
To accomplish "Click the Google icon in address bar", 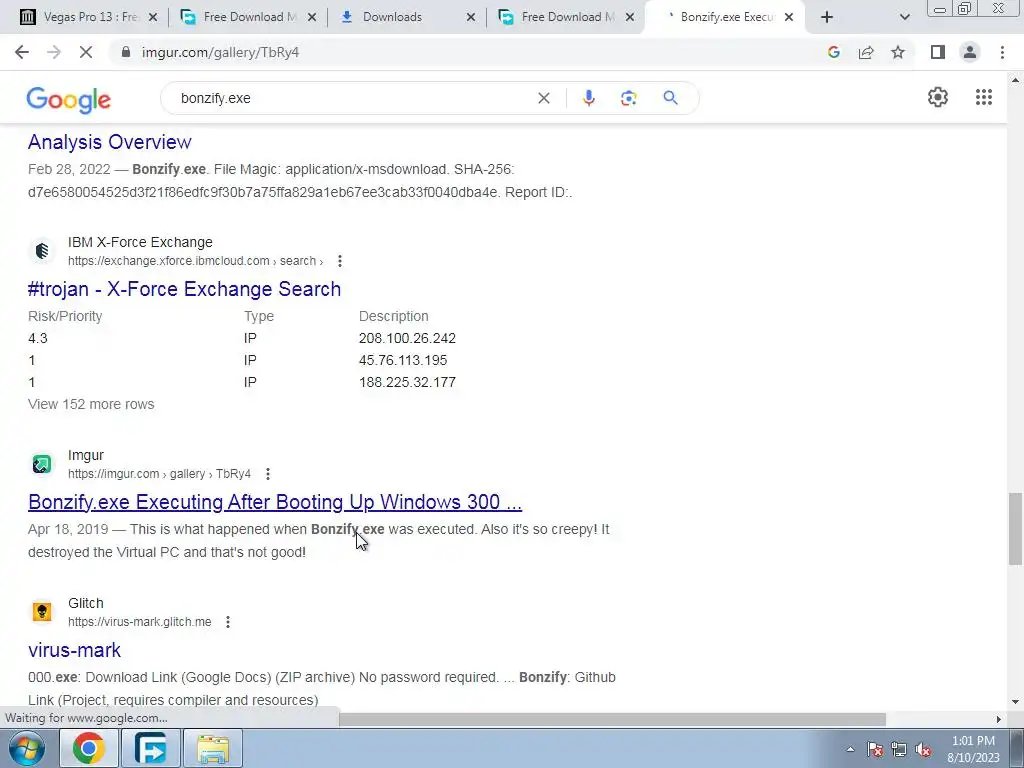I will tap(833, 52).
